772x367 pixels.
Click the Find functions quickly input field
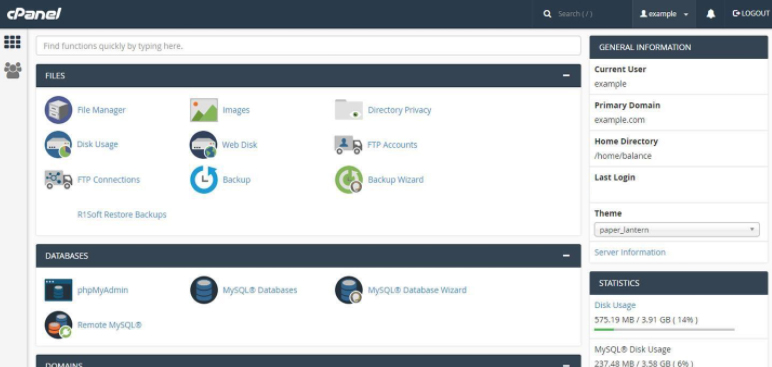click(x=308, y=46)
